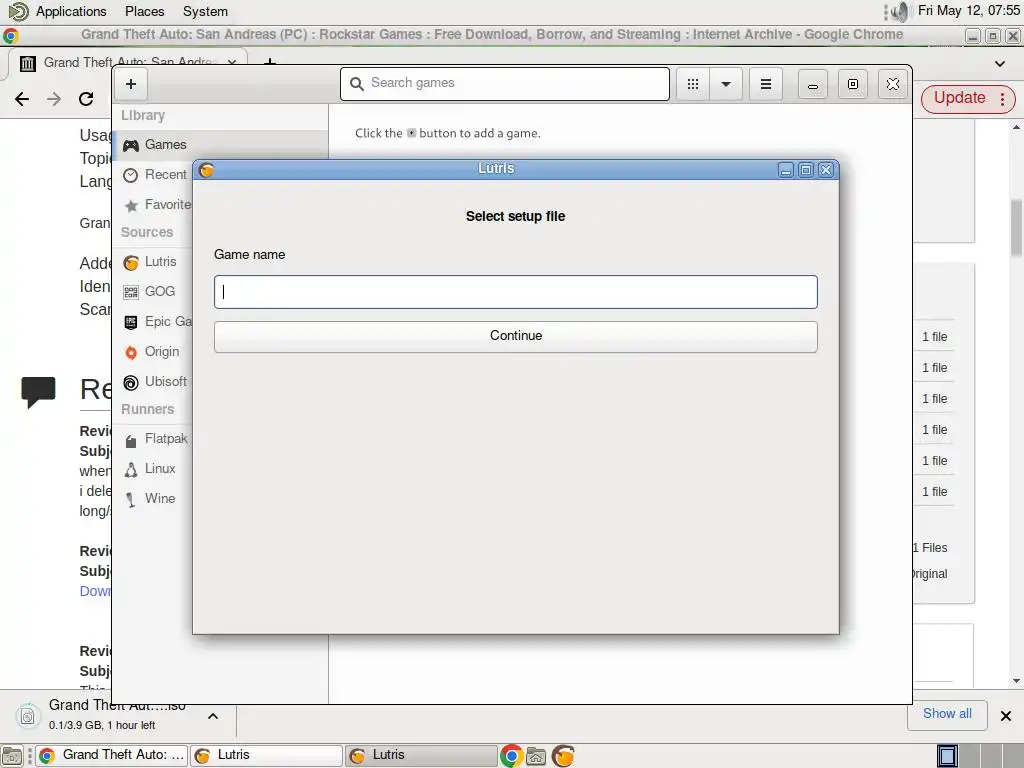Maximize the Select setup file dialog
1024x768 pixels.
coord(806,170)
